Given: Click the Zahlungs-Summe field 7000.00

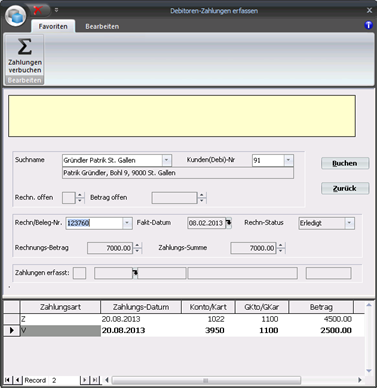Looking at the screenshot, I should click(x=254, y=248).
